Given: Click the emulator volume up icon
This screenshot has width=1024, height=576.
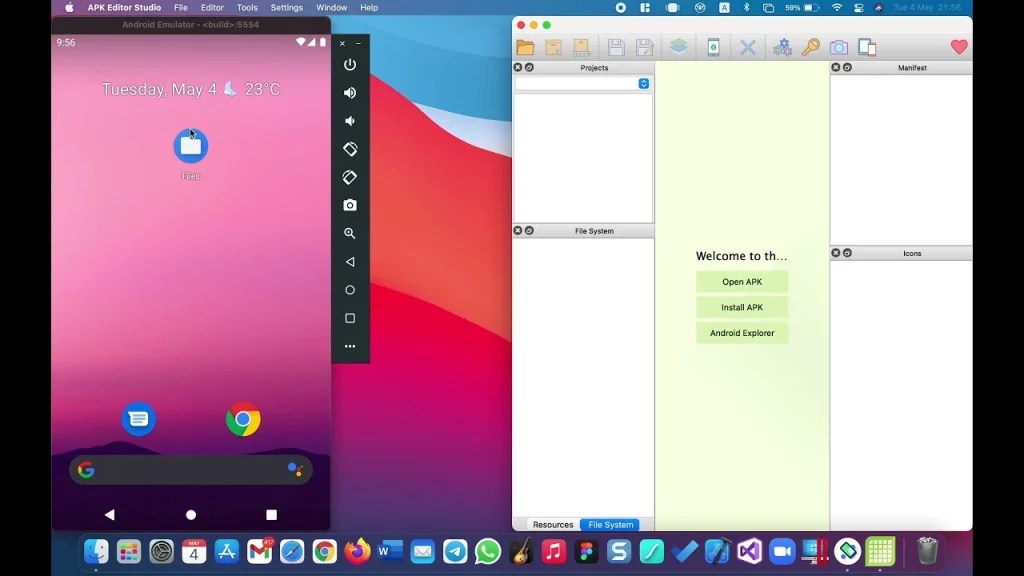Looking at the screenshot, I should (350, 92).
